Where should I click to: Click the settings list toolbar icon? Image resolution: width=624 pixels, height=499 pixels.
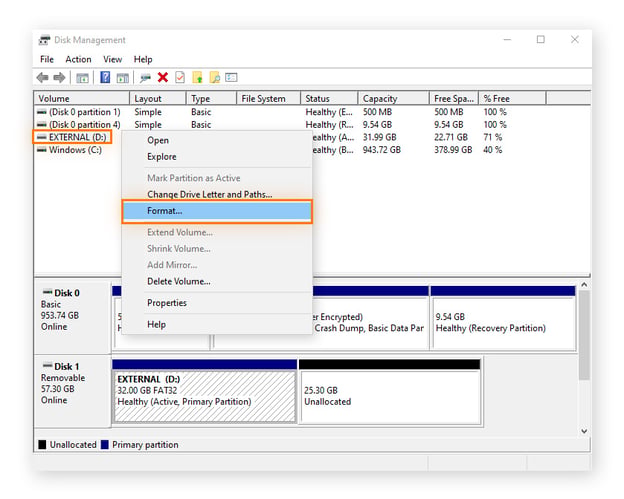(x=231, y=77)
